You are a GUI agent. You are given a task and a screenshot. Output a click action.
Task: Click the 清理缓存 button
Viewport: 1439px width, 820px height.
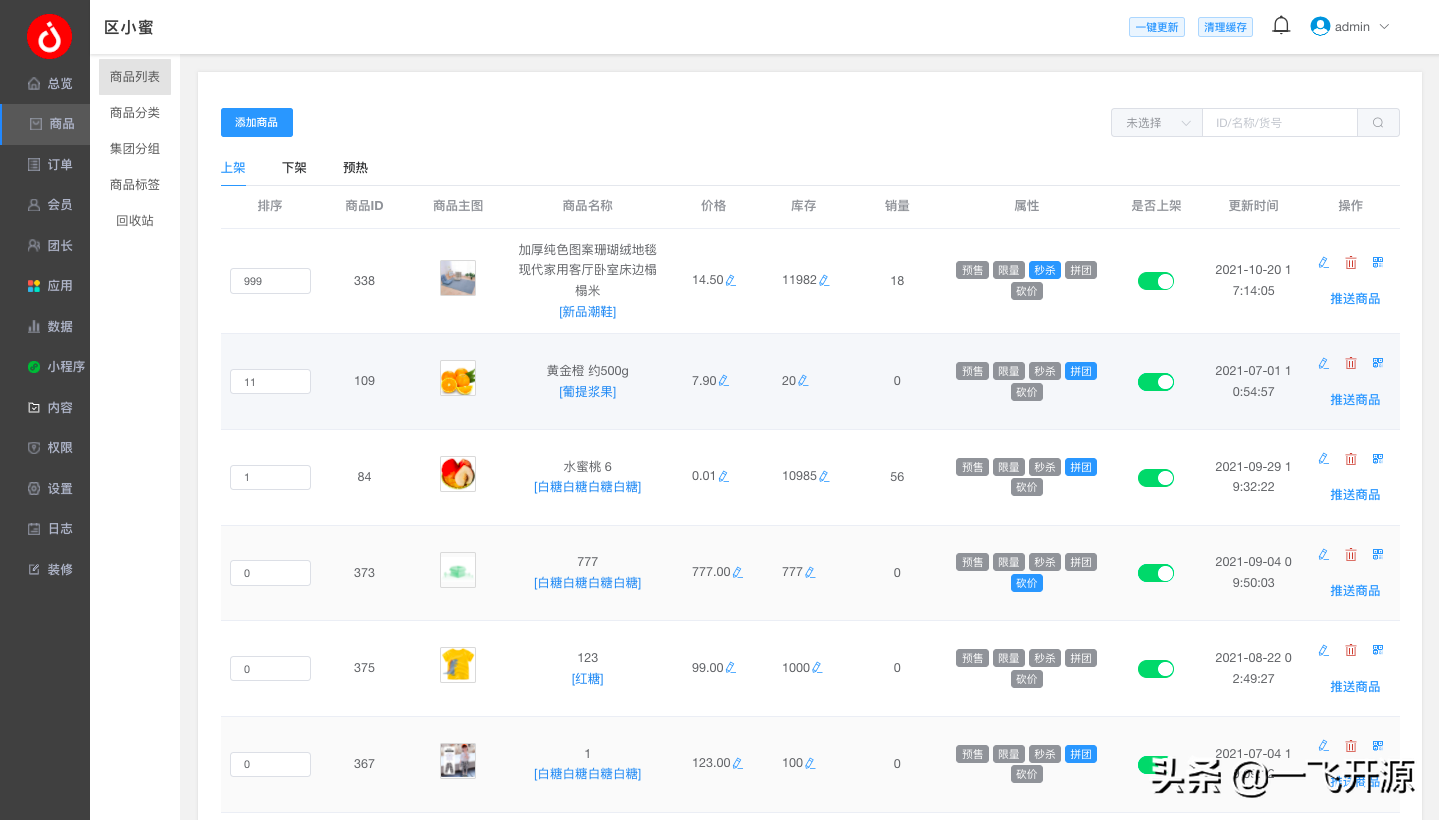[x=1226, y=27]
